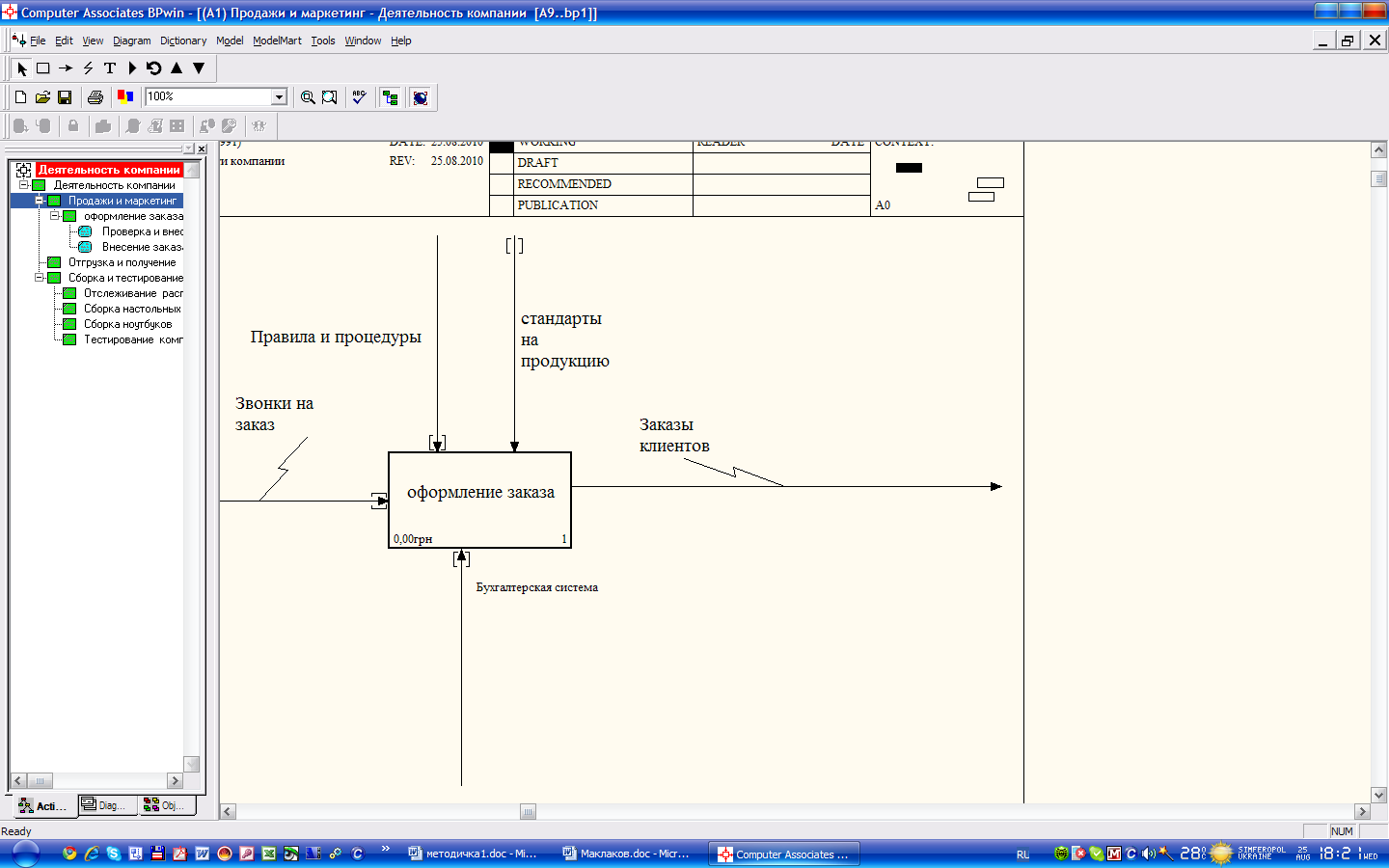The height and width of the screenshot is (868, 1389).
Task: Switch to the Diagrams tab
Action: [x=107, y=805]
